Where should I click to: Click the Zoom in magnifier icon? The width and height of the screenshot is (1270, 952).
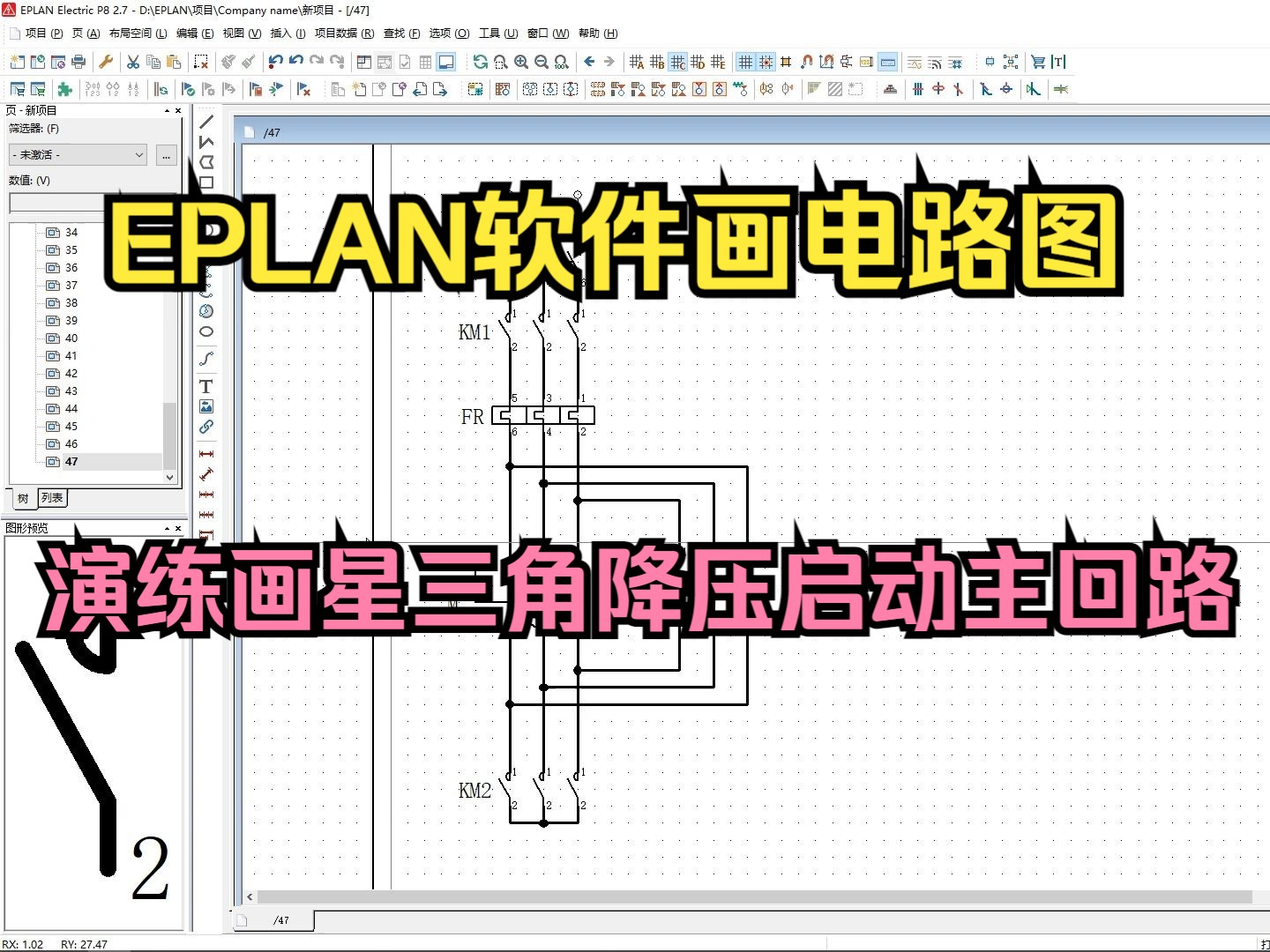tap(521, 62)
